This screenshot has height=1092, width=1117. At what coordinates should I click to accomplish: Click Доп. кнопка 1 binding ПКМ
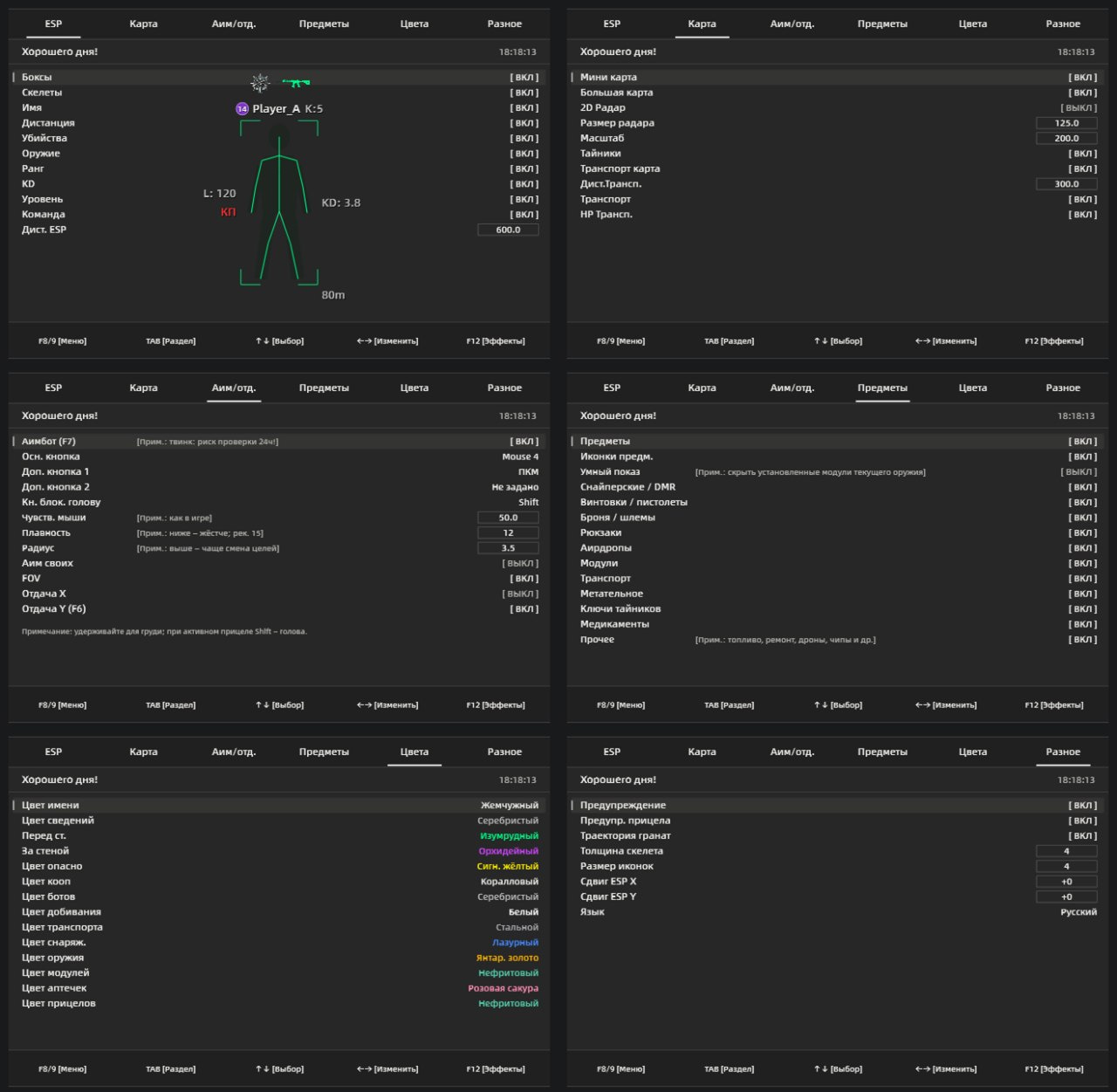529,472
